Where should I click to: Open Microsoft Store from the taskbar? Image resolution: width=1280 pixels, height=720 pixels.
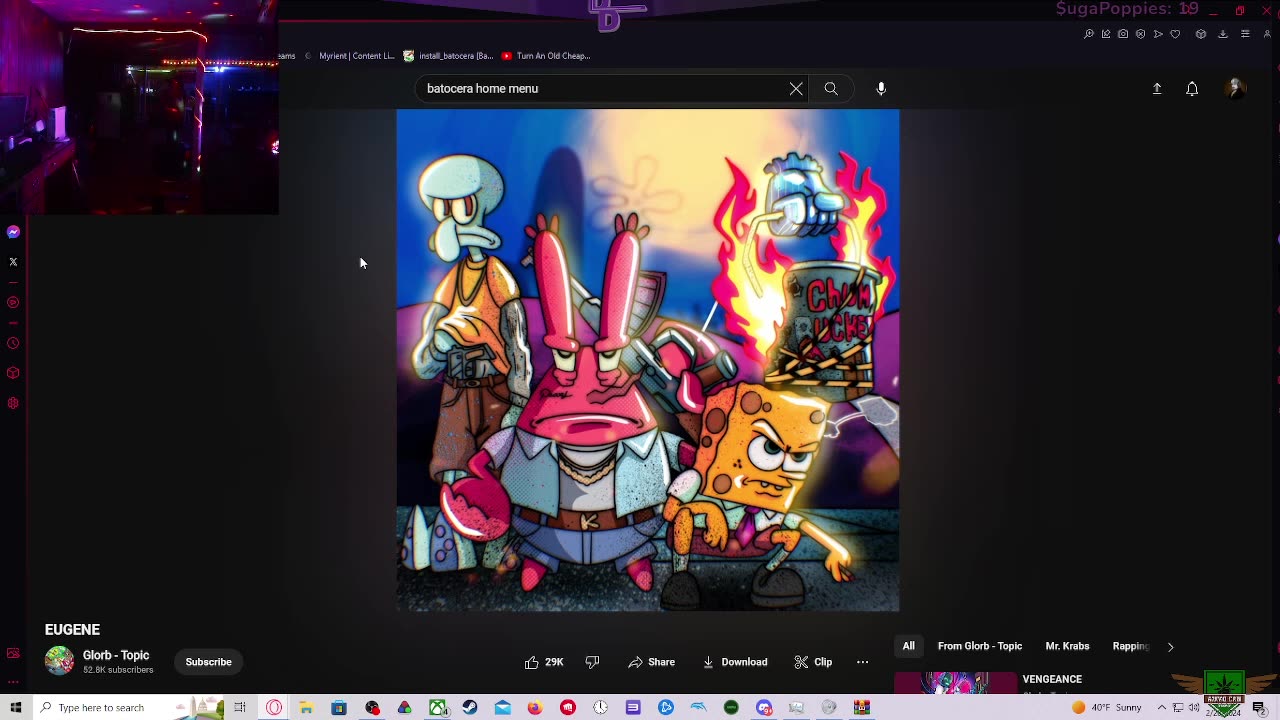339,708
